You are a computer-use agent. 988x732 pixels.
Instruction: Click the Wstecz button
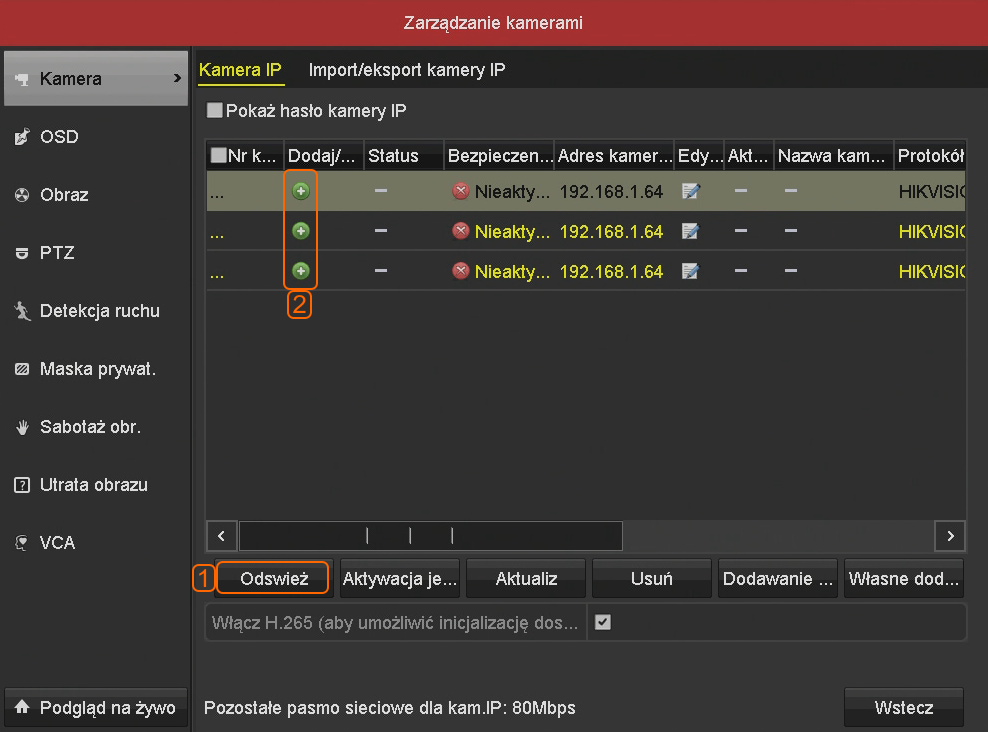904,707
